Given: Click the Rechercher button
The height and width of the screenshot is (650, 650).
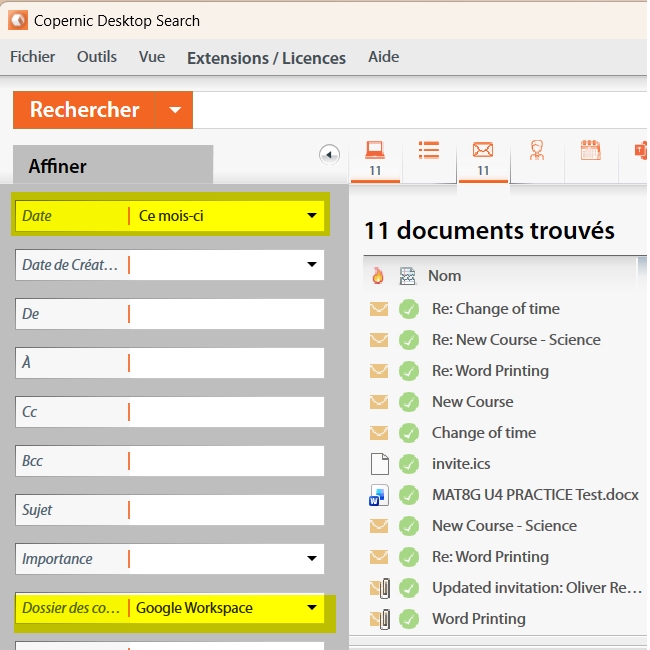Looking at the screenshot, I should 85,110.
